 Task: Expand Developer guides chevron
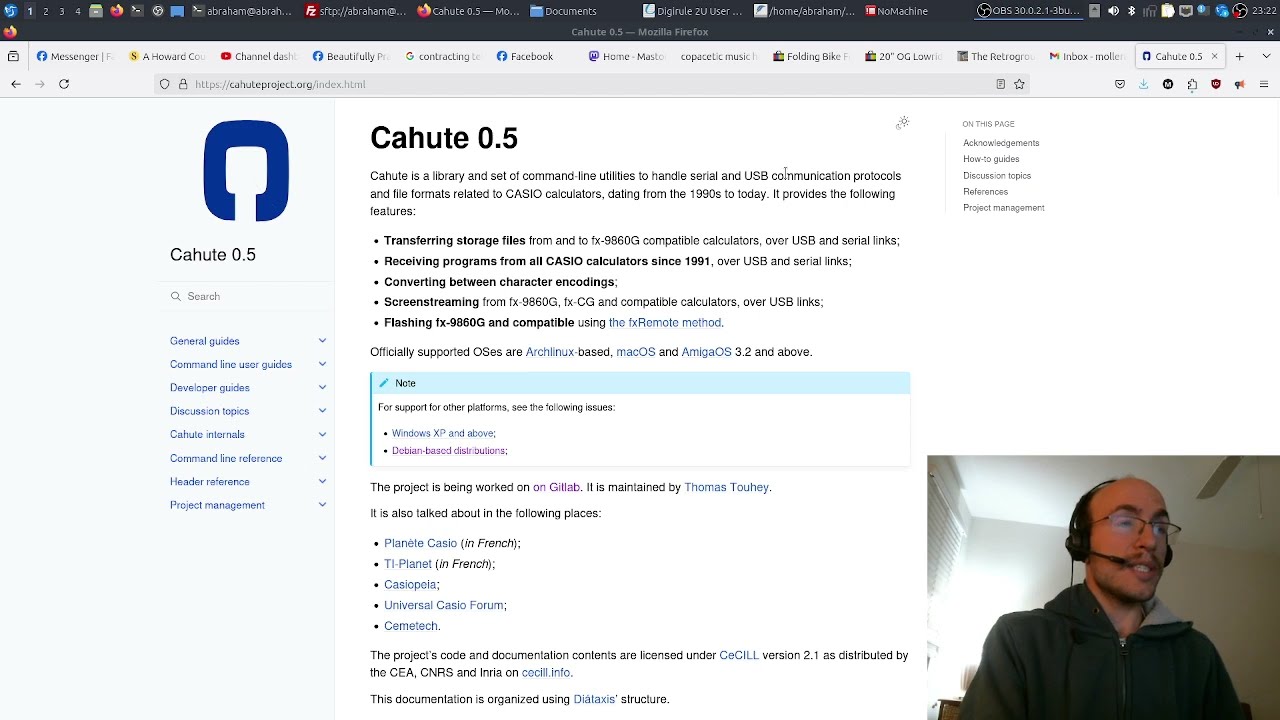322,388
